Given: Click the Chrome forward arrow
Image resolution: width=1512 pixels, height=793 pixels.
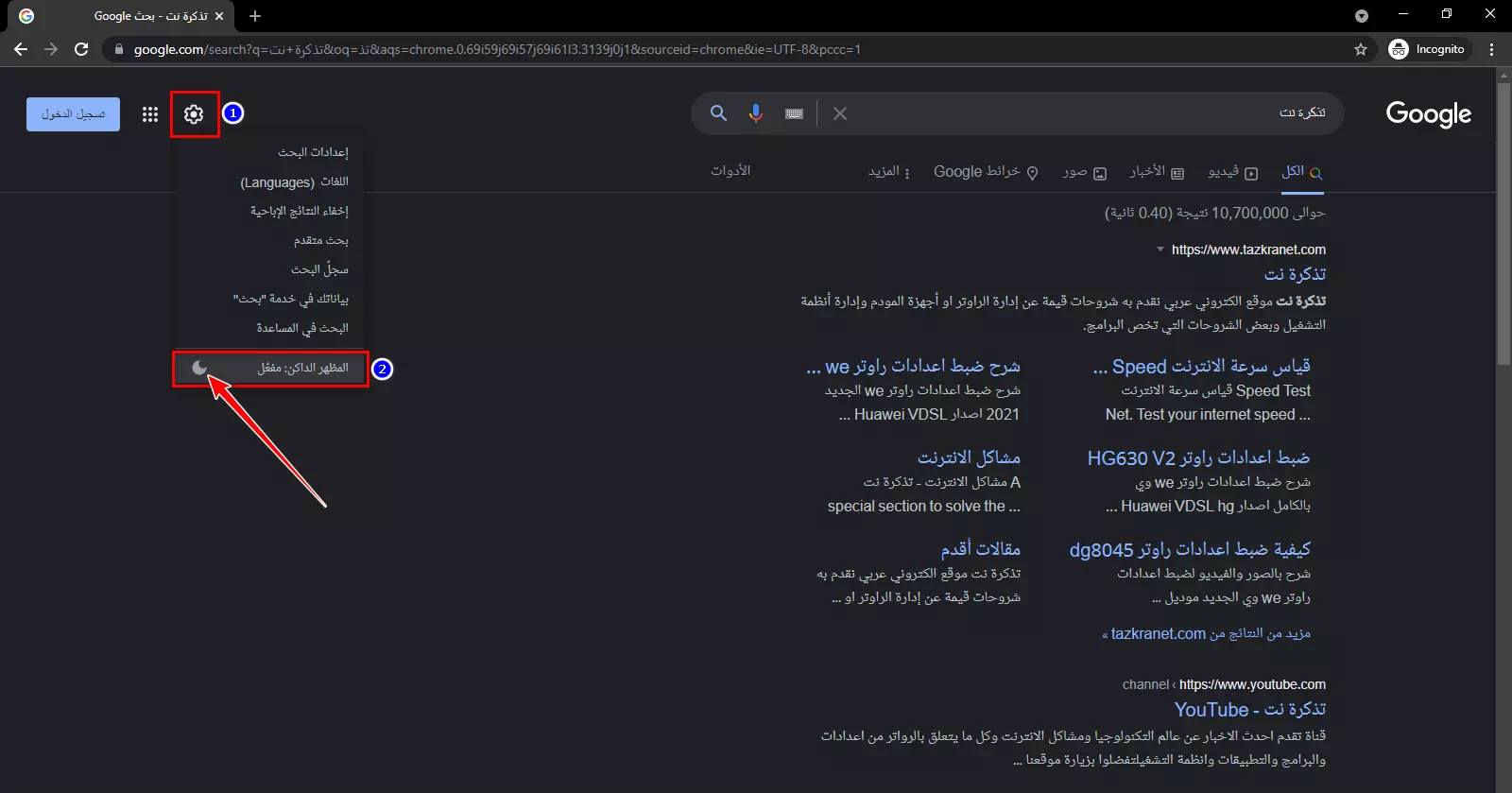Looking at the screenshot, I should click(51, 49).
